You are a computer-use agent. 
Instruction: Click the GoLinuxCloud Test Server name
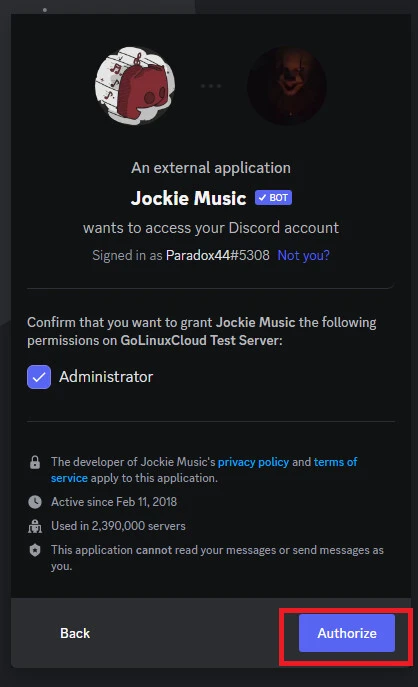(200, 340)
